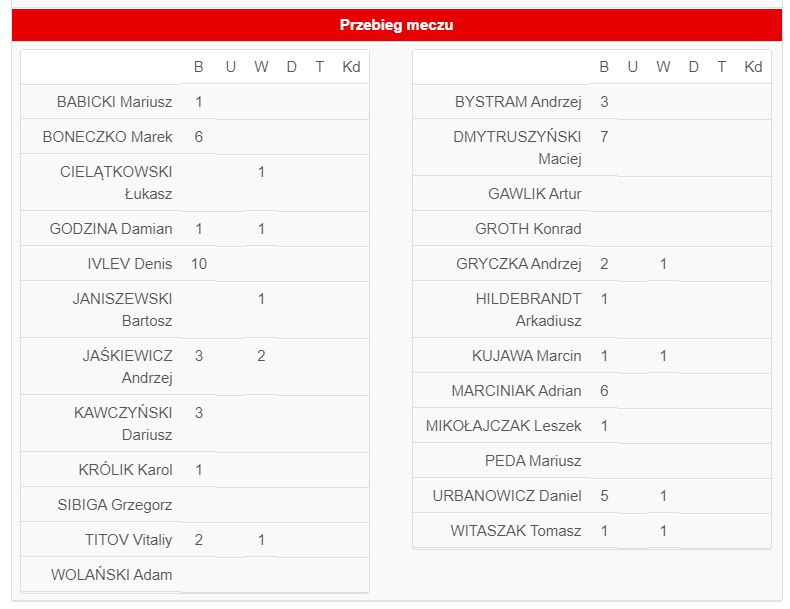790x609 pixels.
Task: Select player BABICKI Mariusz row
Action: click(194, 102)
